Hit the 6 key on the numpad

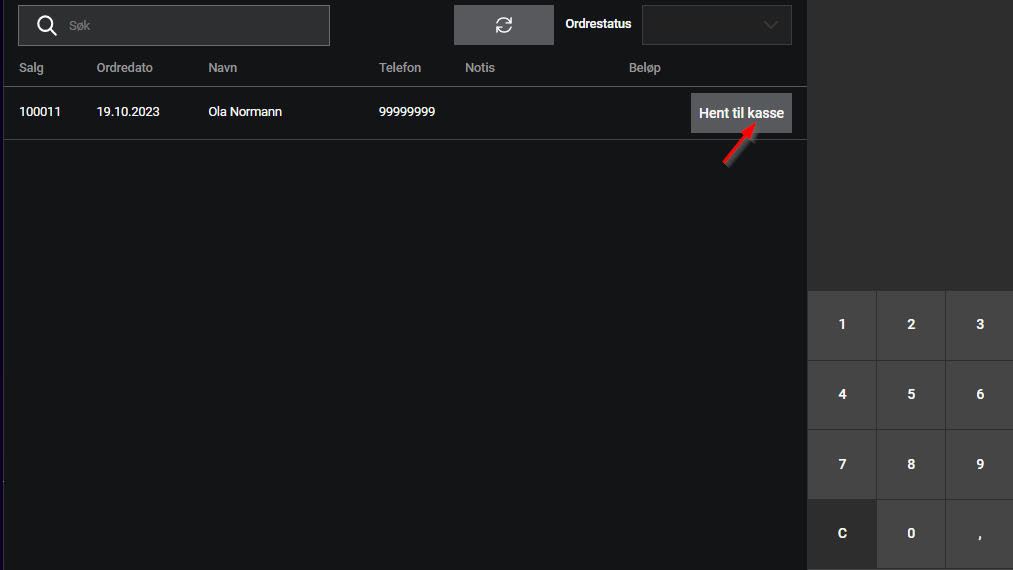pyautogui.click(x=979, y=395)
